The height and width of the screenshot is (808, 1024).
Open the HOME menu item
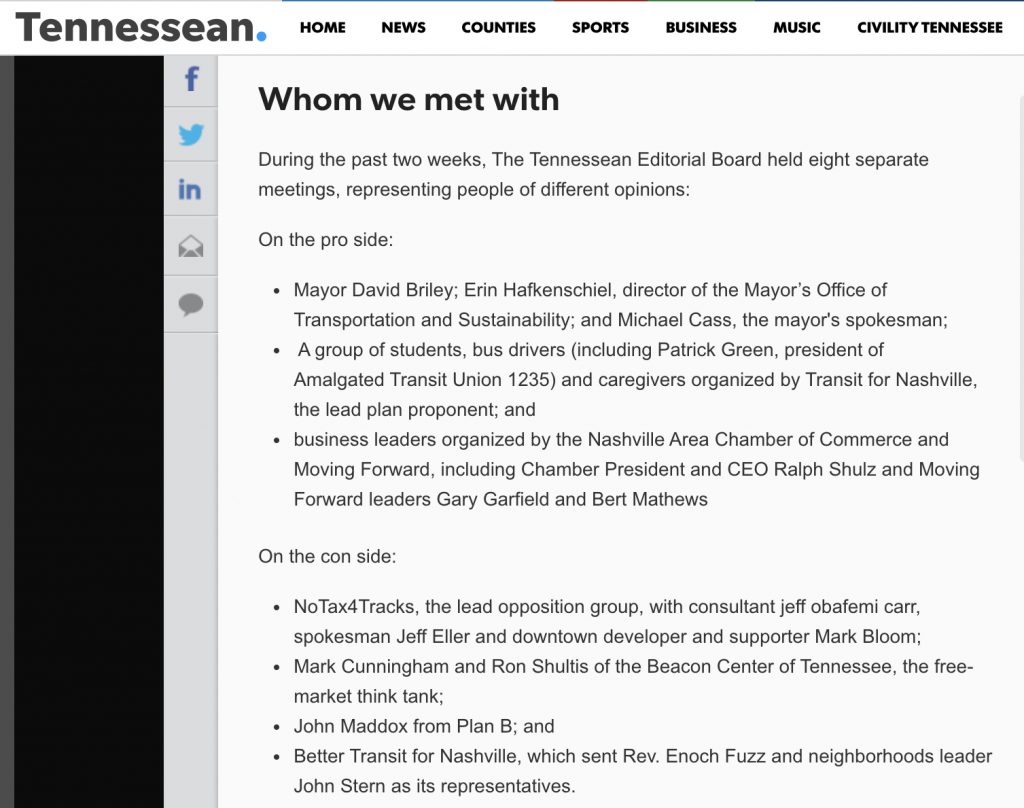click(x=322, y=28)
